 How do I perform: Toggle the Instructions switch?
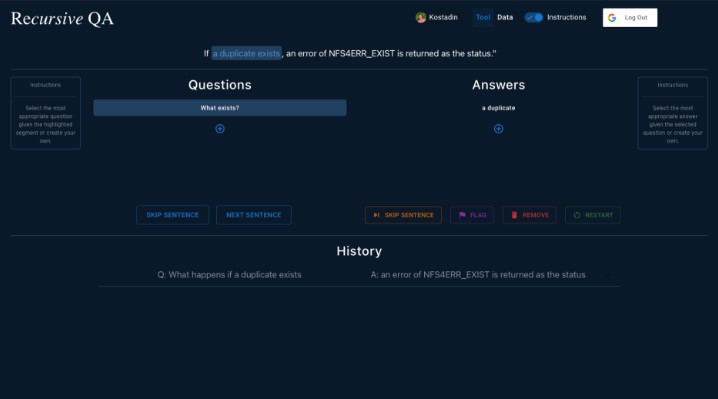tap(533, 17)
